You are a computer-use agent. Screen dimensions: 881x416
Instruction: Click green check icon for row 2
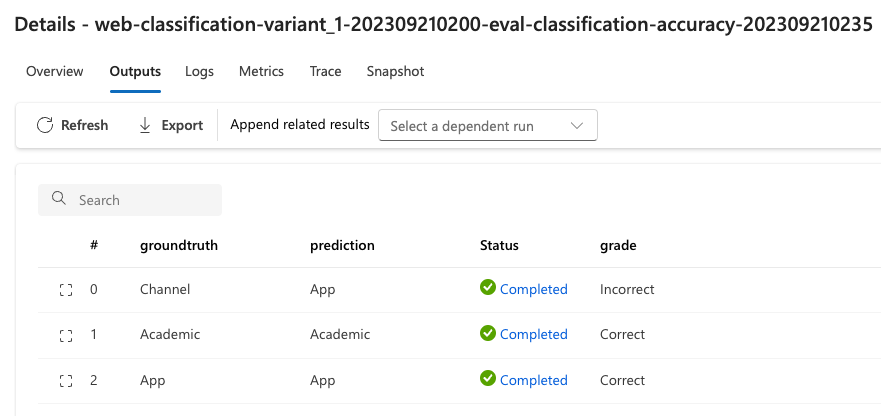(488, 379)
